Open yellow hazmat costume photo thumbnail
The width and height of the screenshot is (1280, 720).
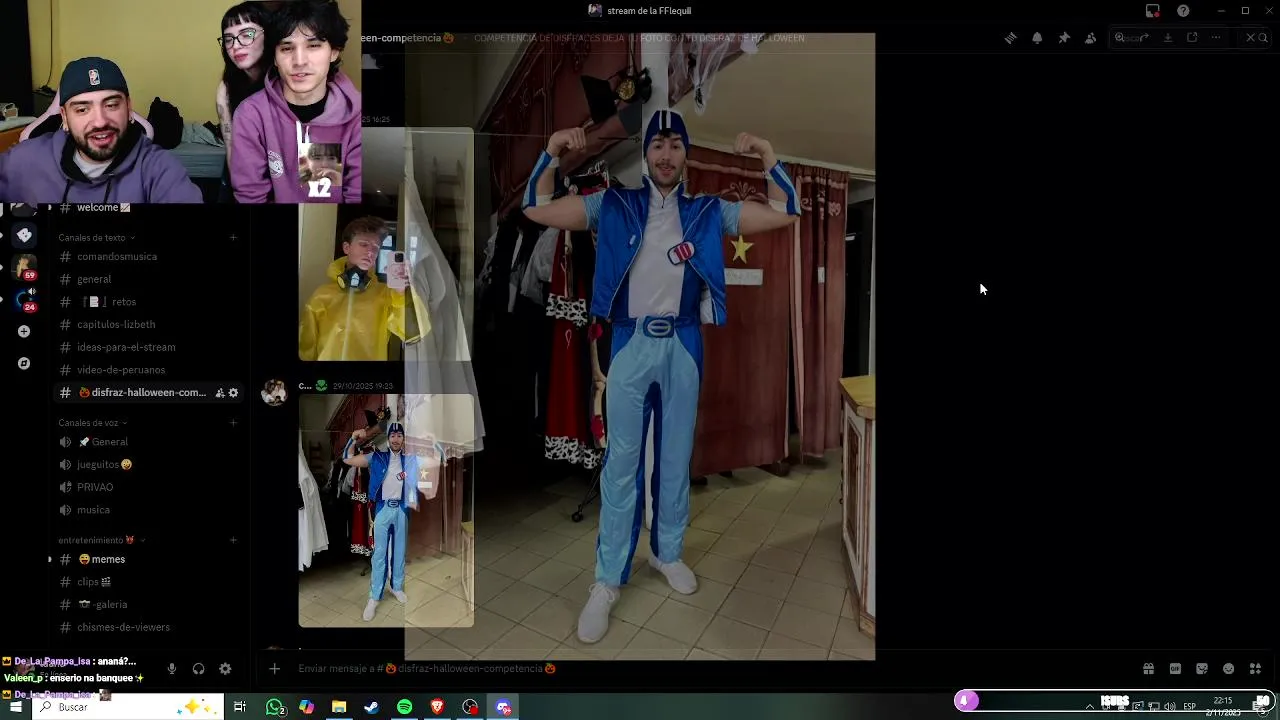coord(386,245)
